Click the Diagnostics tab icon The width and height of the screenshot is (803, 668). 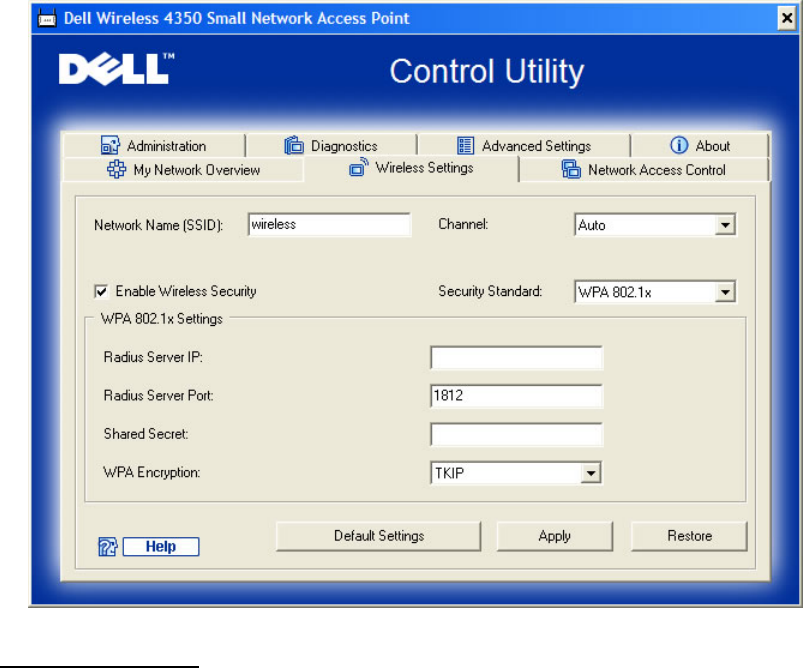[x=294, y=145]
